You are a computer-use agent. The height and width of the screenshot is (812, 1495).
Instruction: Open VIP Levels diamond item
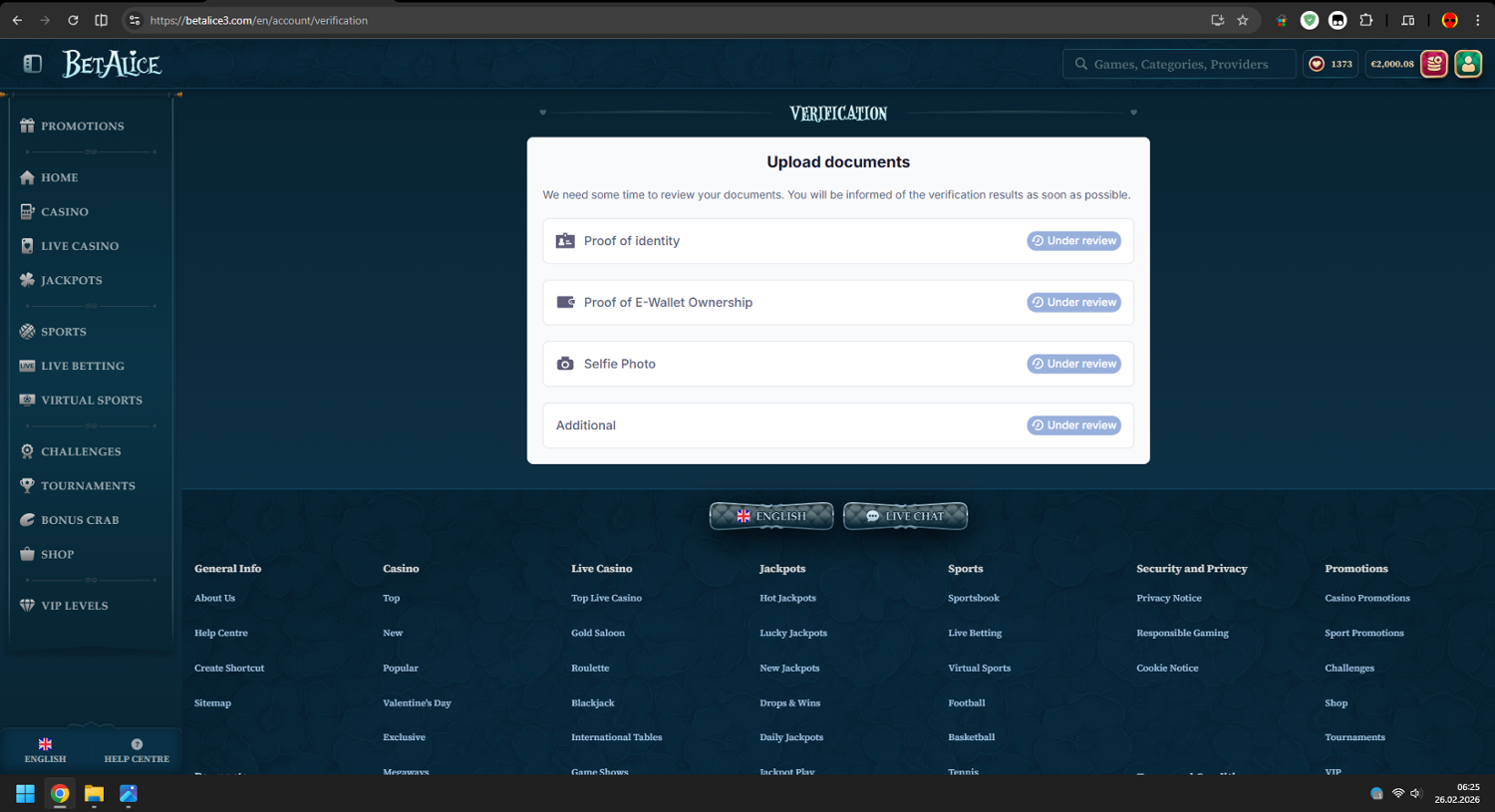[x=74, y=606]
